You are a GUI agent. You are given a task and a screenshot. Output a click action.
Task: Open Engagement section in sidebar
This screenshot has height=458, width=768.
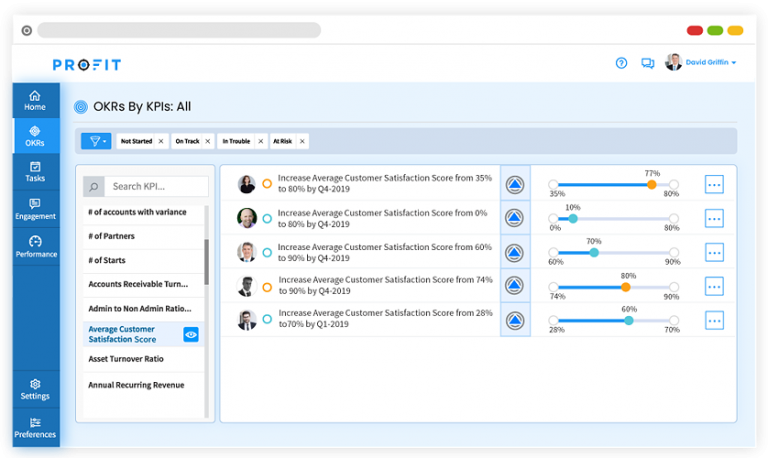point(35,209)
